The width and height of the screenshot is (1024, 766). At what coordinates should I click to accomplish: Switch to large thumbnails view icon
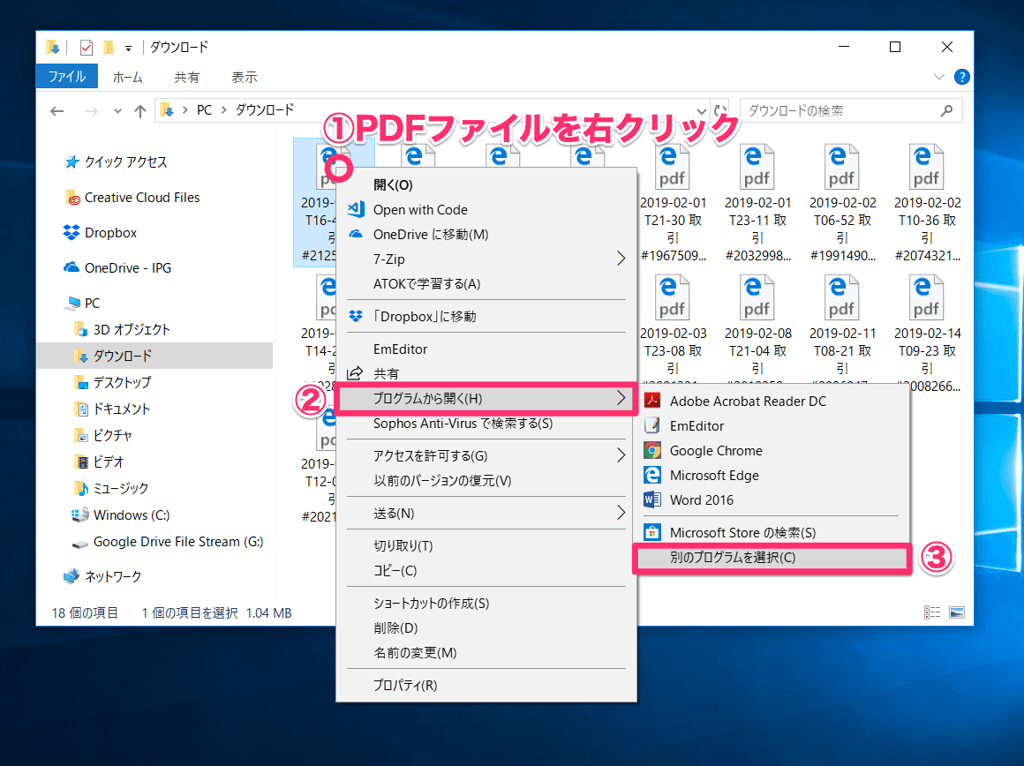957,613
